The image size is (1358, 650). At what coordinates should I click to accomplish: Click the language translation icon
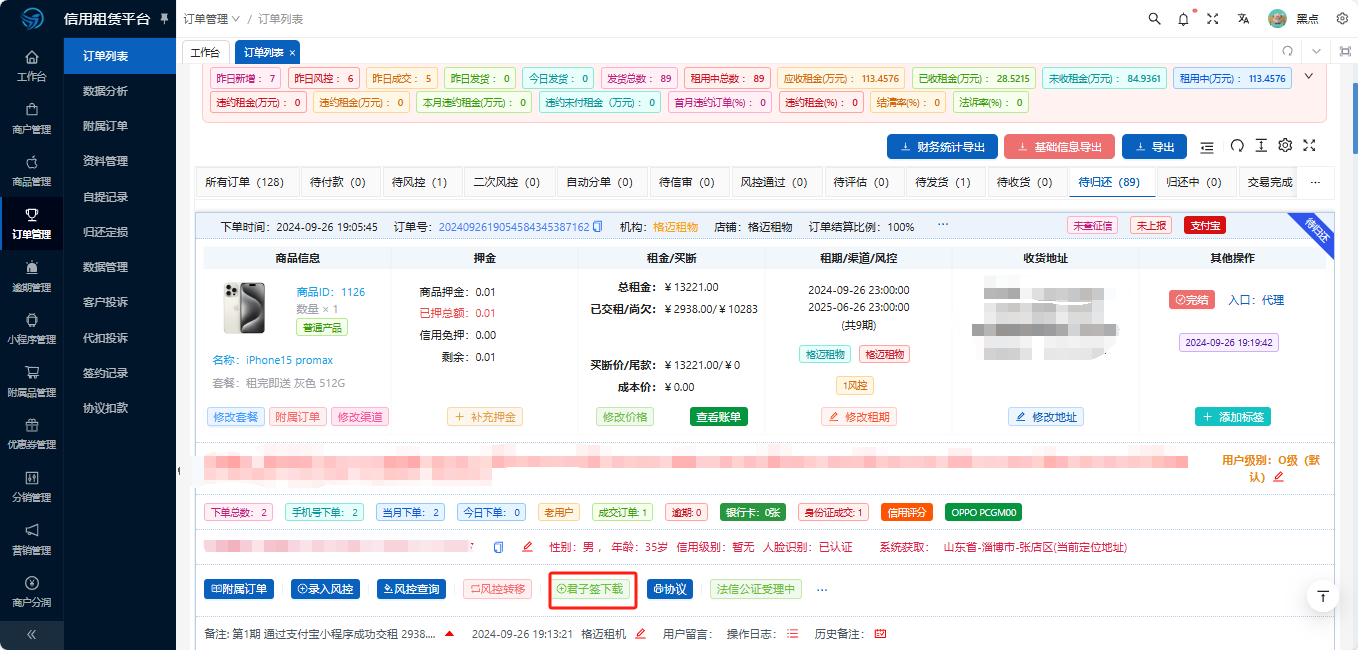tap(1243, 19)
